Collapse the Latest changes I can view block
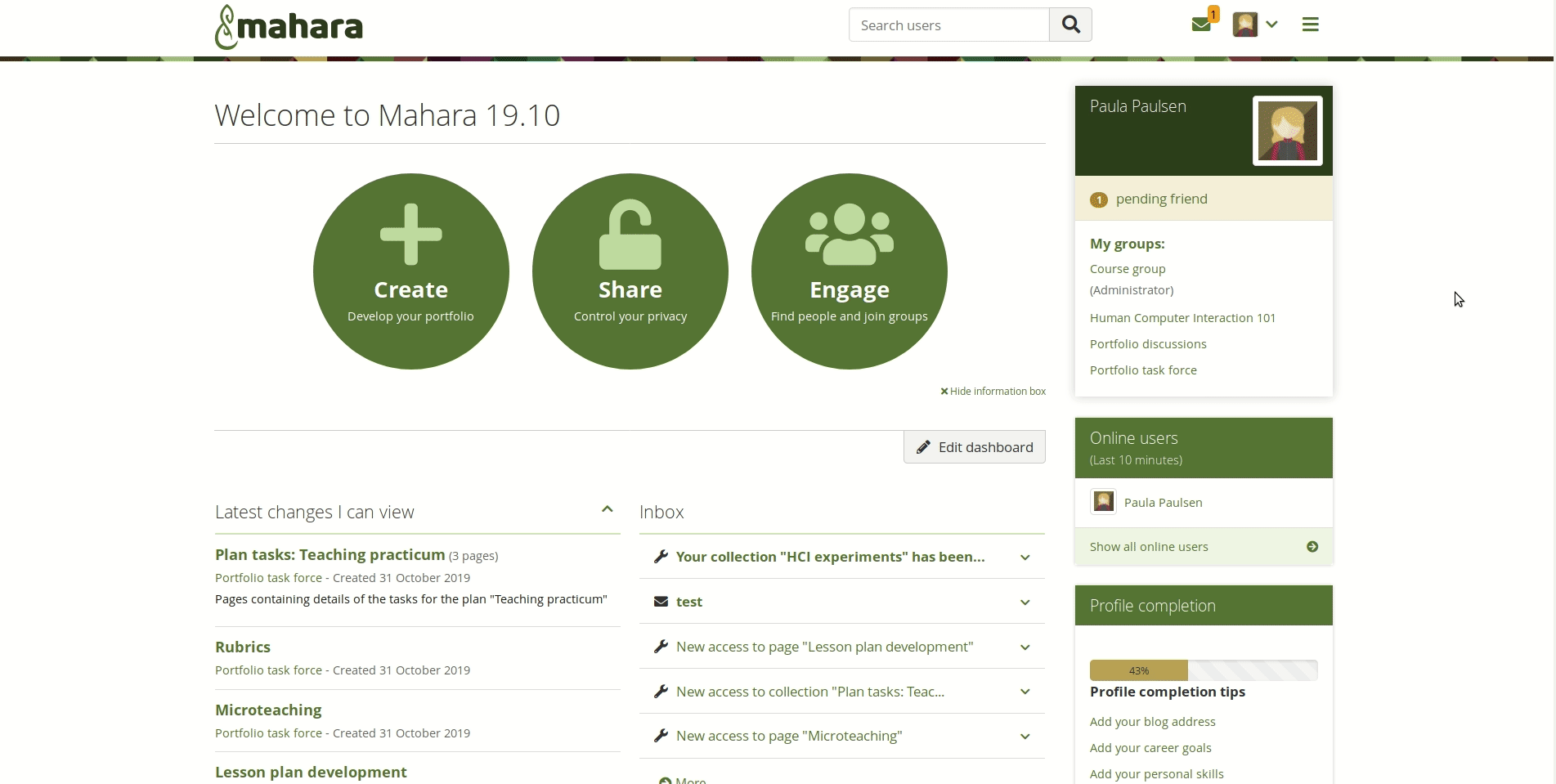 607,509
